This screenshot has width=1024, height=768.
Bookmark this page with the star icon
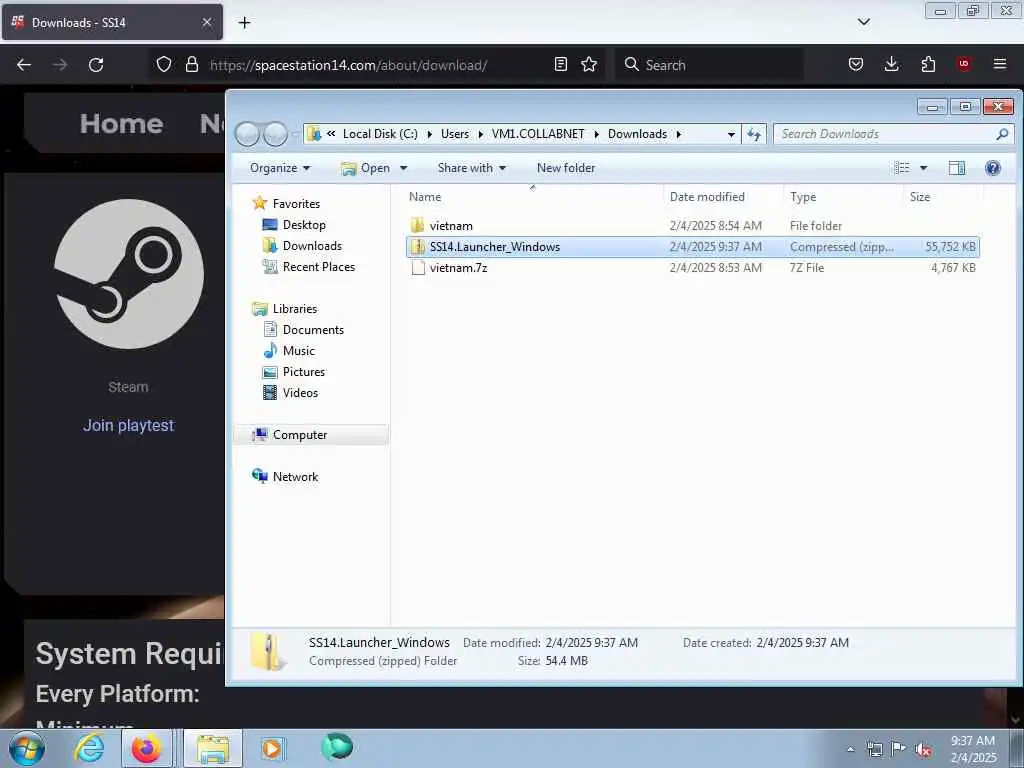click(x=589, y=64)
